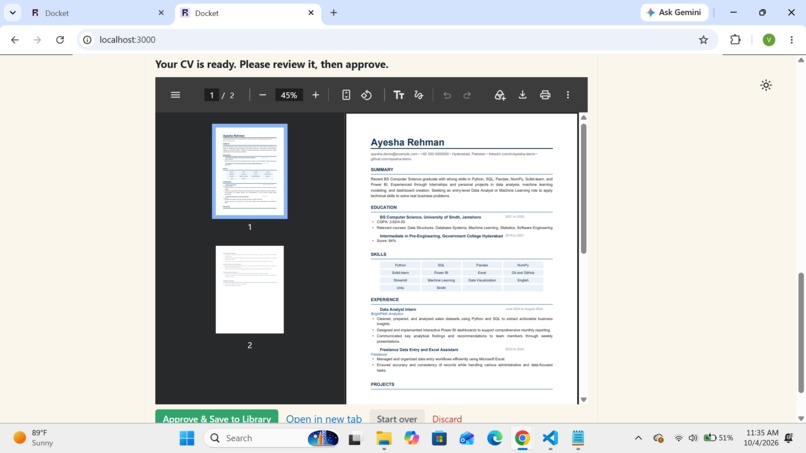Open CV in new tab link
The image size is (806, 453).
324,419
